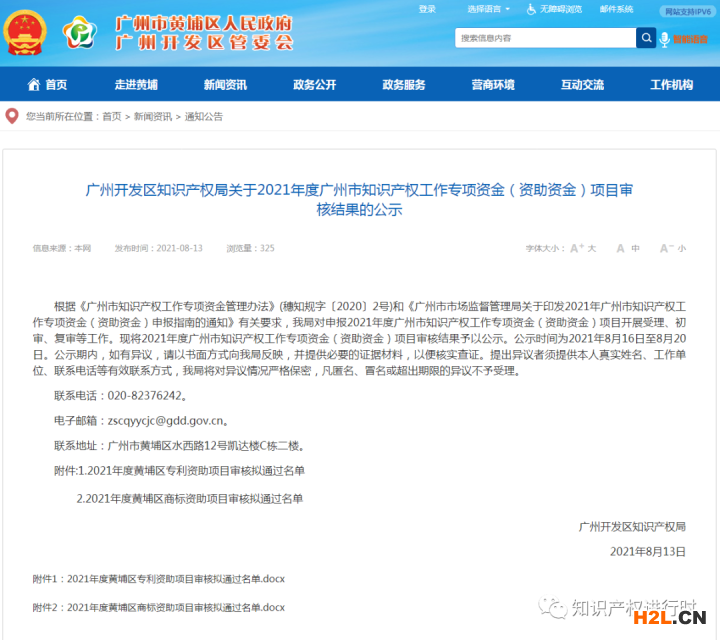Click the magnifier search button
This screenshot has width=720, height=640.
[x=646, y=38]
